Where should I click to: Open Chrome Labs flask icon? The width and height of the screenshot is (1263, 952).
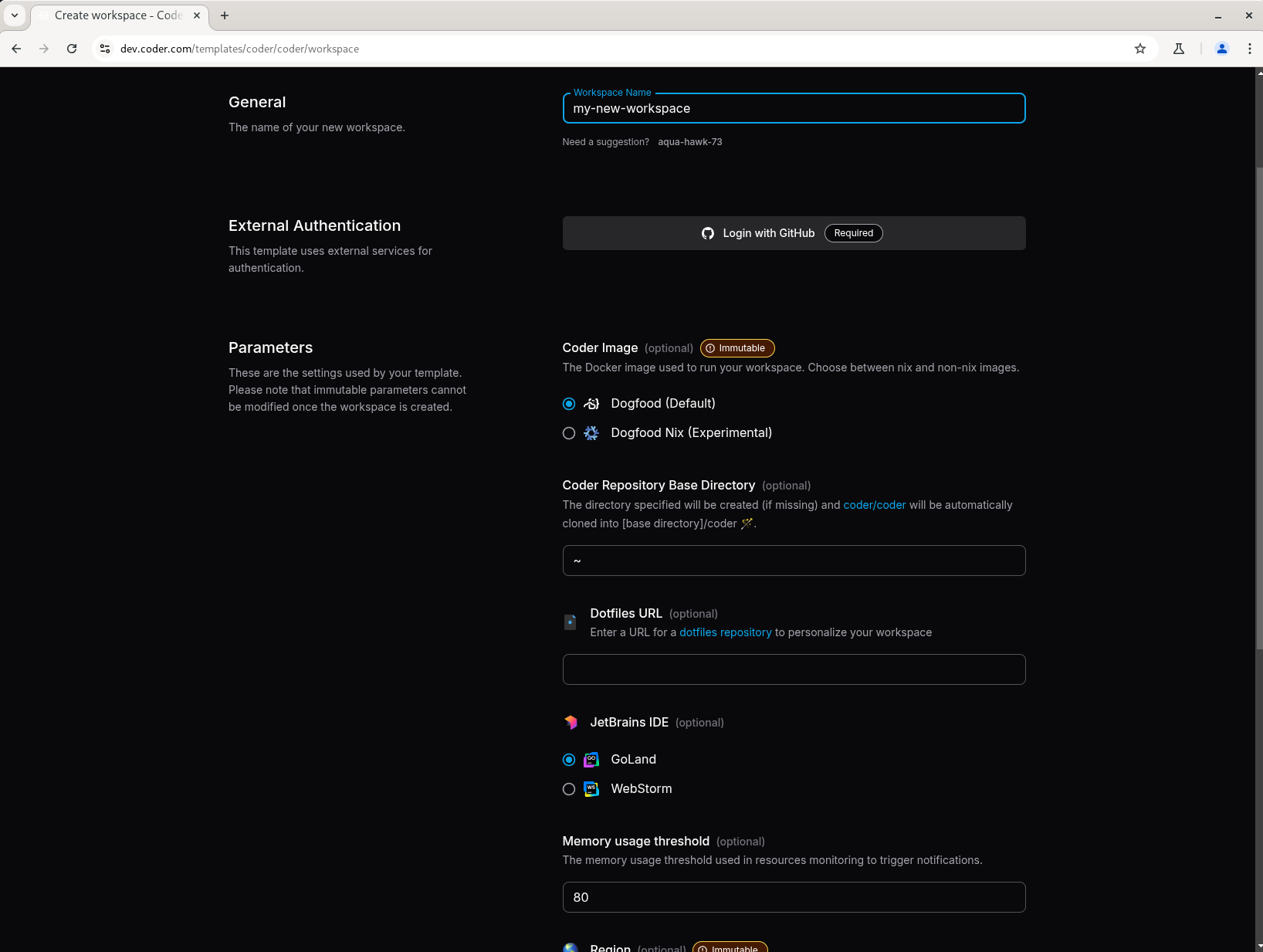point(1179,49)
